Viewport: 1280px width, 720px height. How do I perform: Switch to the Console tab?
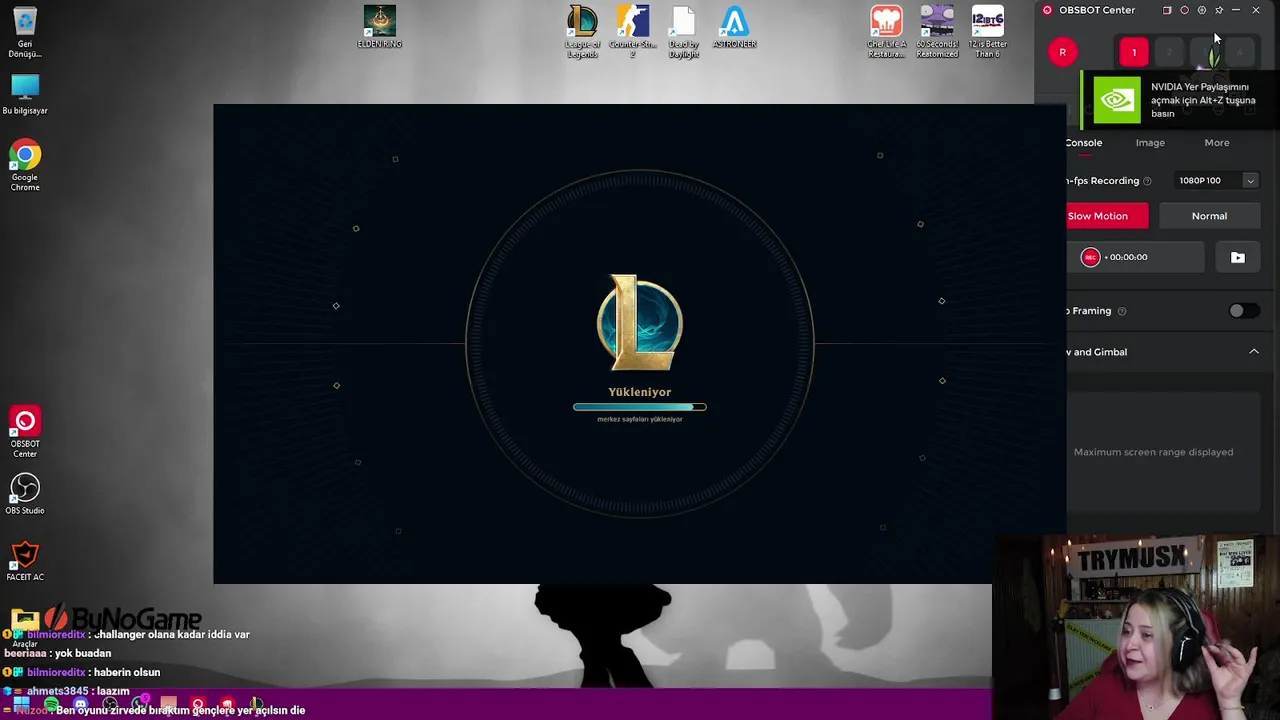click(1083, 143)
